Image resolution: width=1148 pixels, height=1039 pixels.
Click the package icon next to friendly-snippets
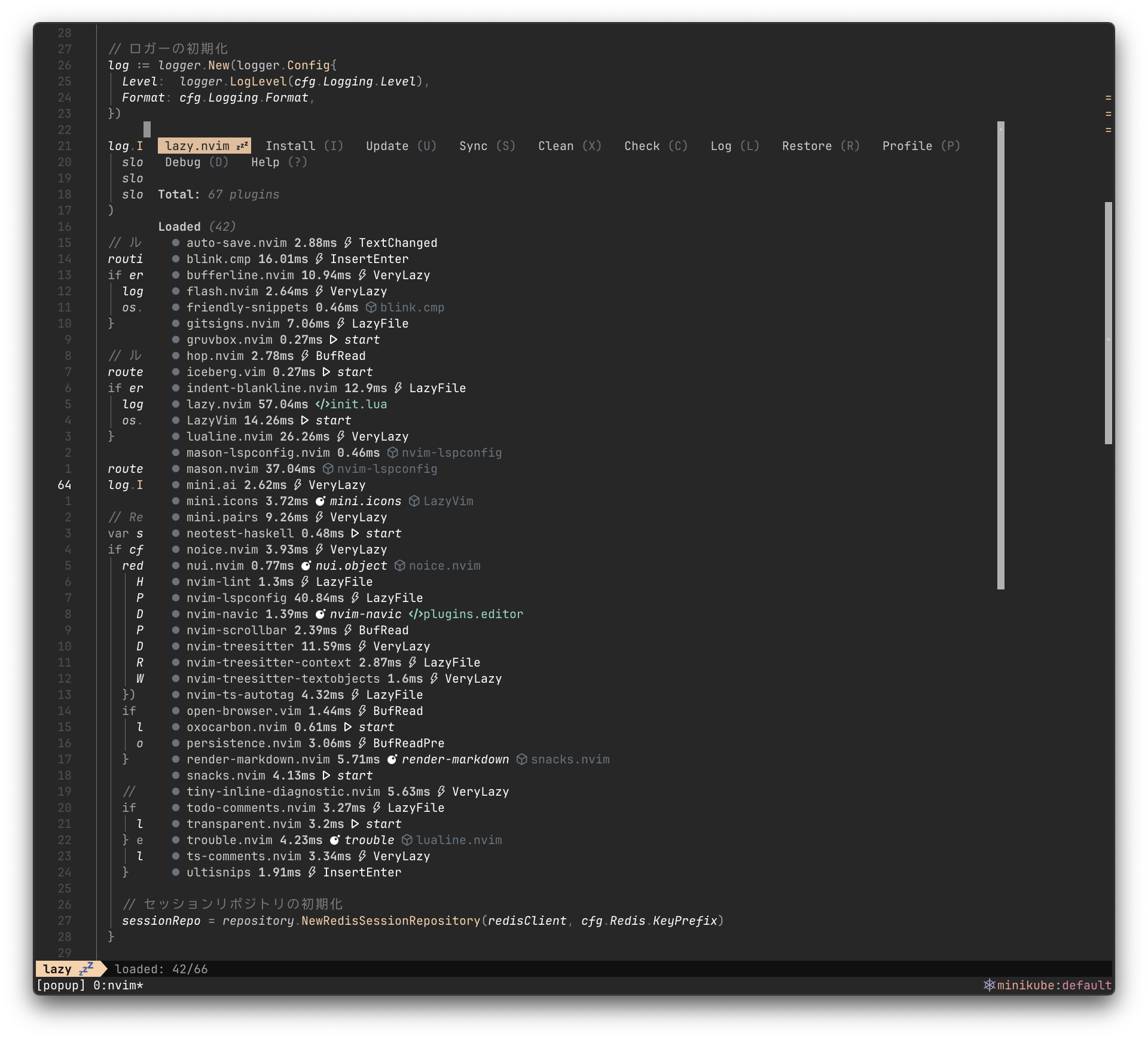(371, 307)
